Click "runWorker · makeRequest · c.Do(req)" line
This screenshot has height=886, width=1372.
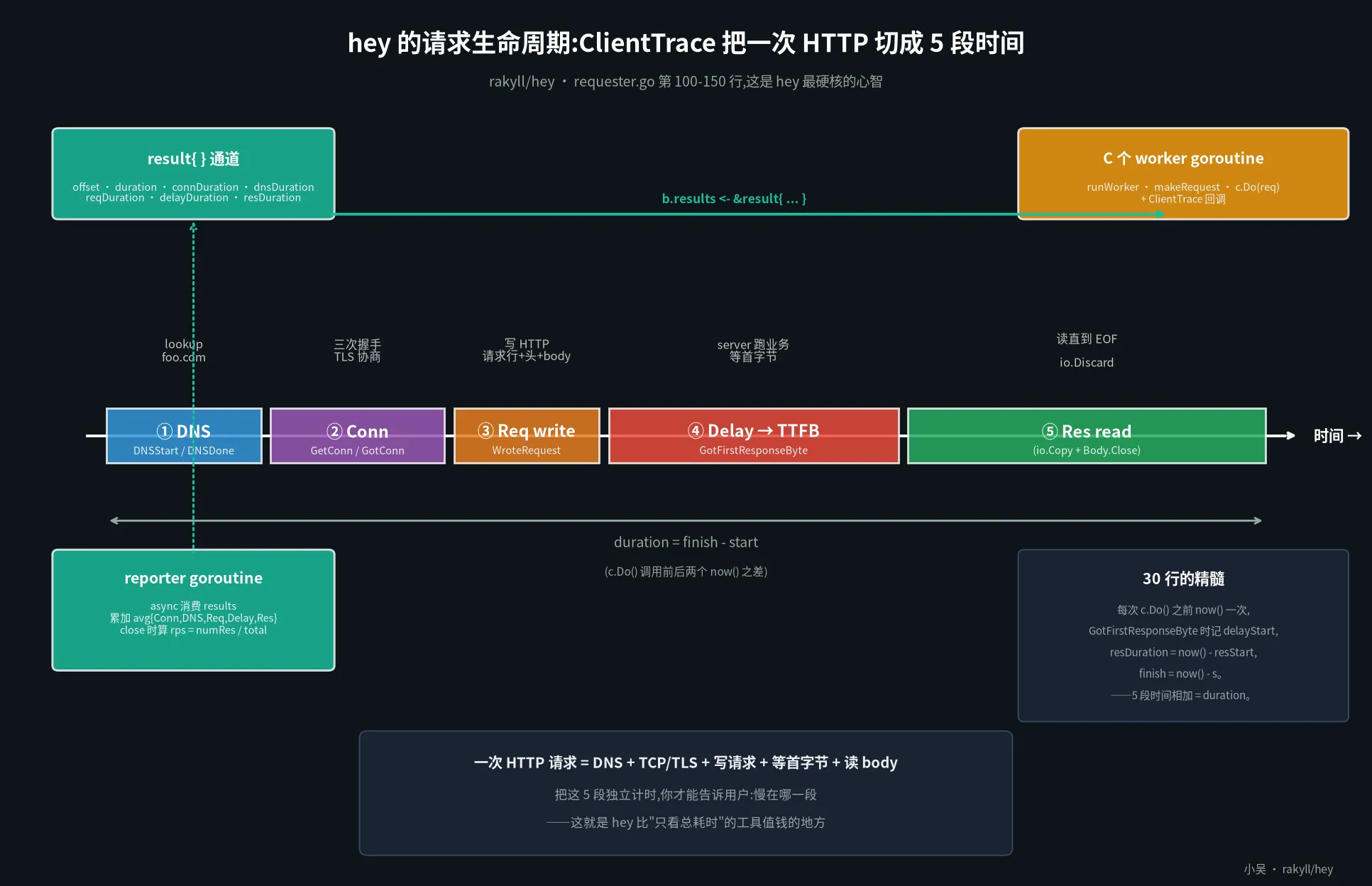(x=1183, y=187)
